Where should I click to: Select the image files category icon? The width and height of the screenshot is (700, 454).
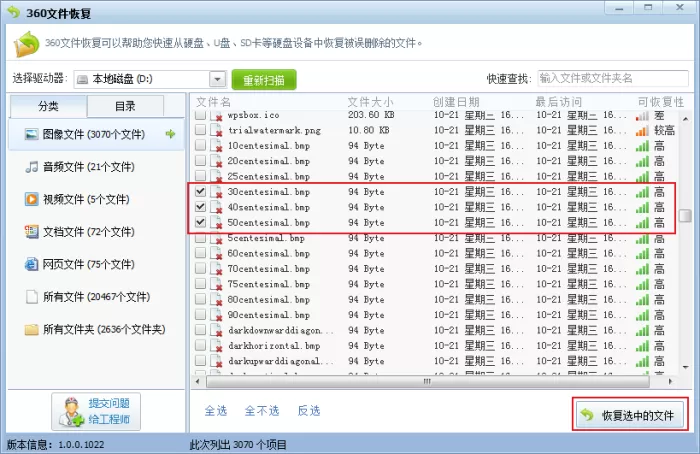[x=31, y=134]
